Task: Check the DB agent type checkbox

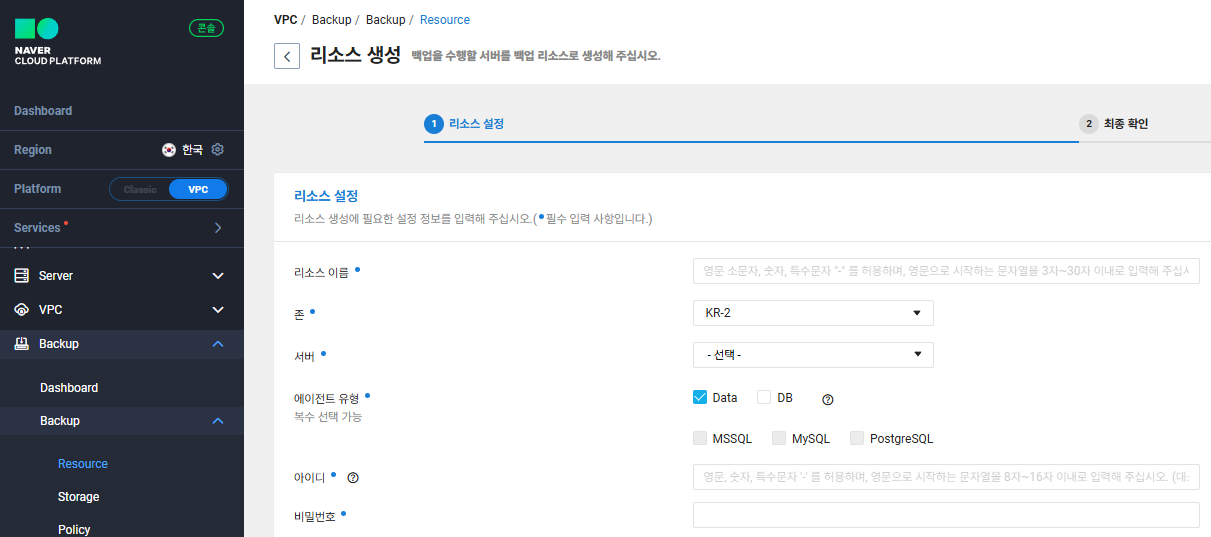Action: pos(764,397)
